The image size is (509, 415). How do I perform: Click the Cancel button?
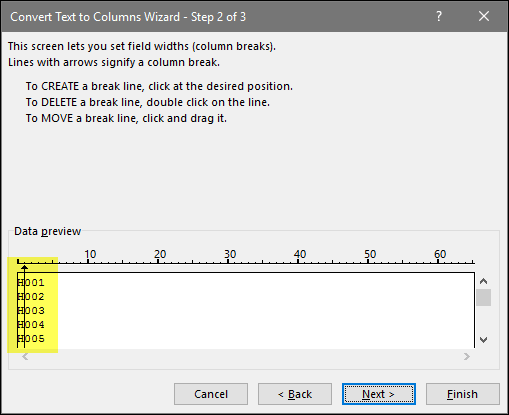click(x=211, y=394)
